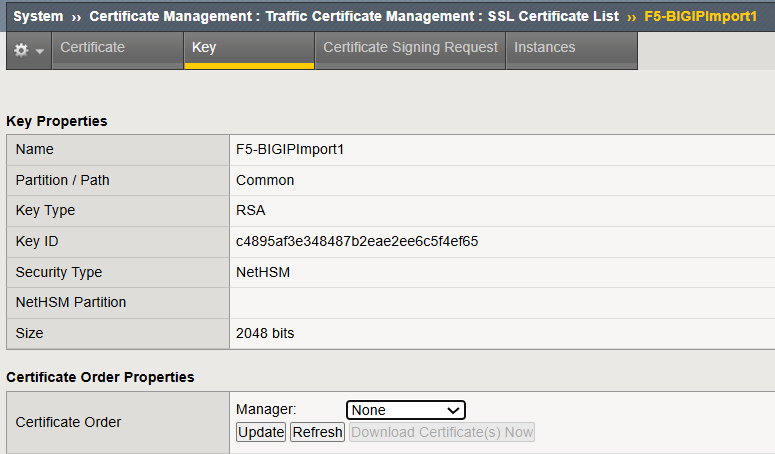
Task: Click the Key Properties heading
Action: (x=57, y=121)
